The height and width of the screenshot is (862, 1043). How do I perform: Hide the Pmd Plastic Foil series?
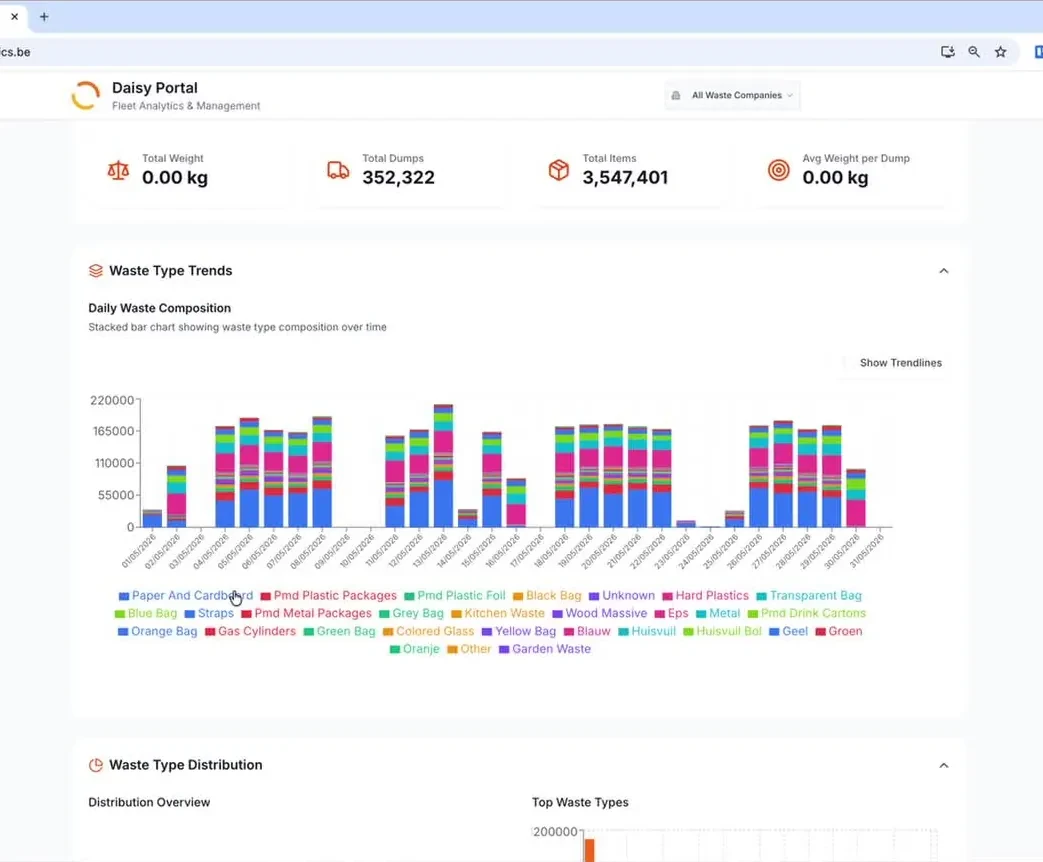(455, 595)
